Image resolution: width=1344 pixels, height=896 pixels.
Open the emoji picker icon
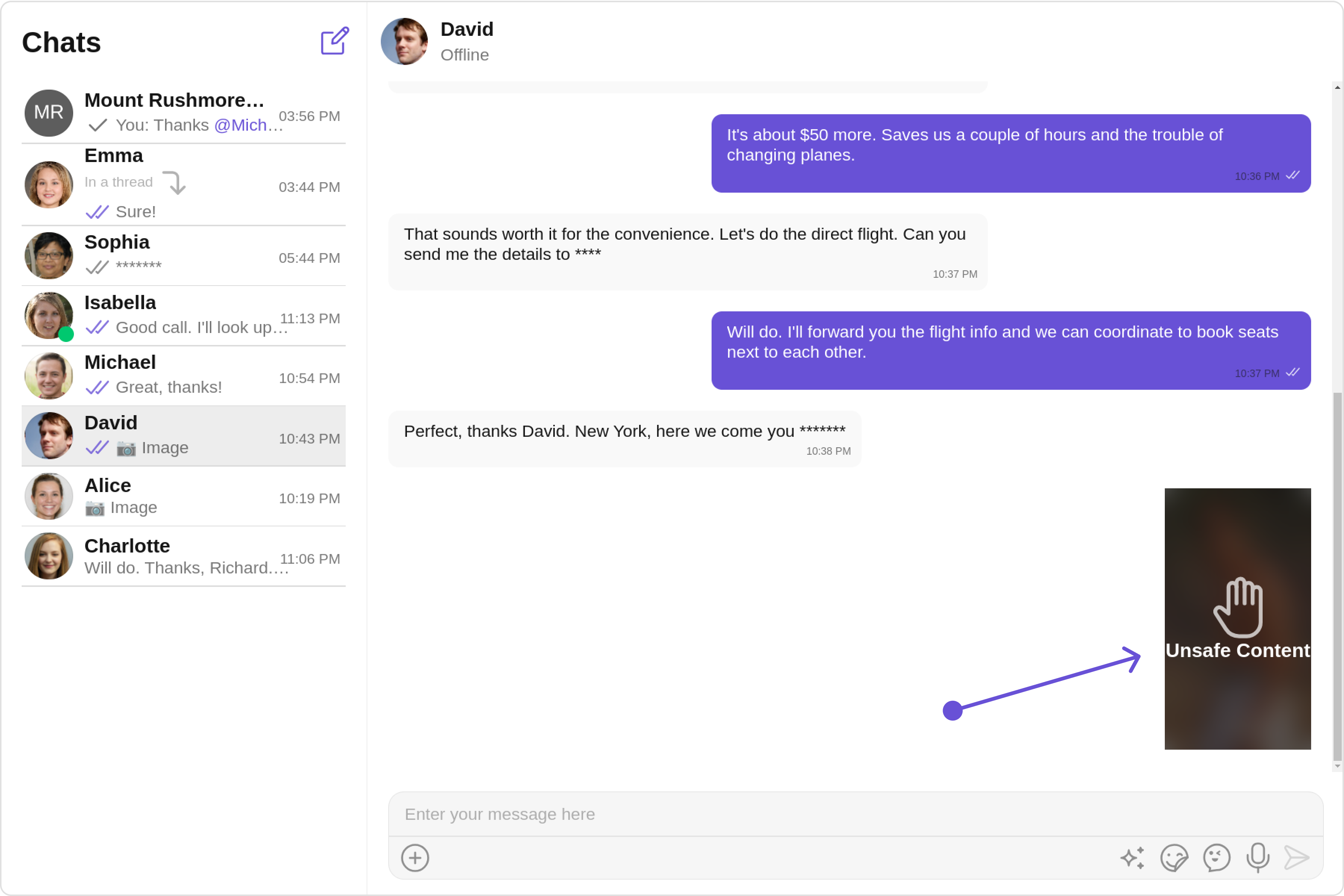coord(1217,858)
